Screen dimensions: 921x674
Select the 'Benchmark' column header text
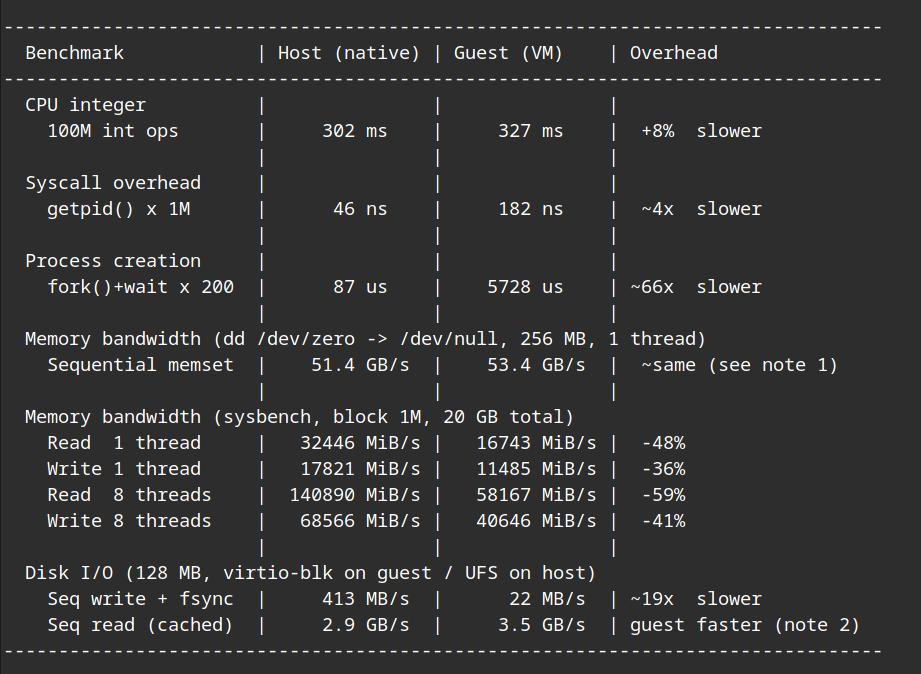click(x=75, y=53)
